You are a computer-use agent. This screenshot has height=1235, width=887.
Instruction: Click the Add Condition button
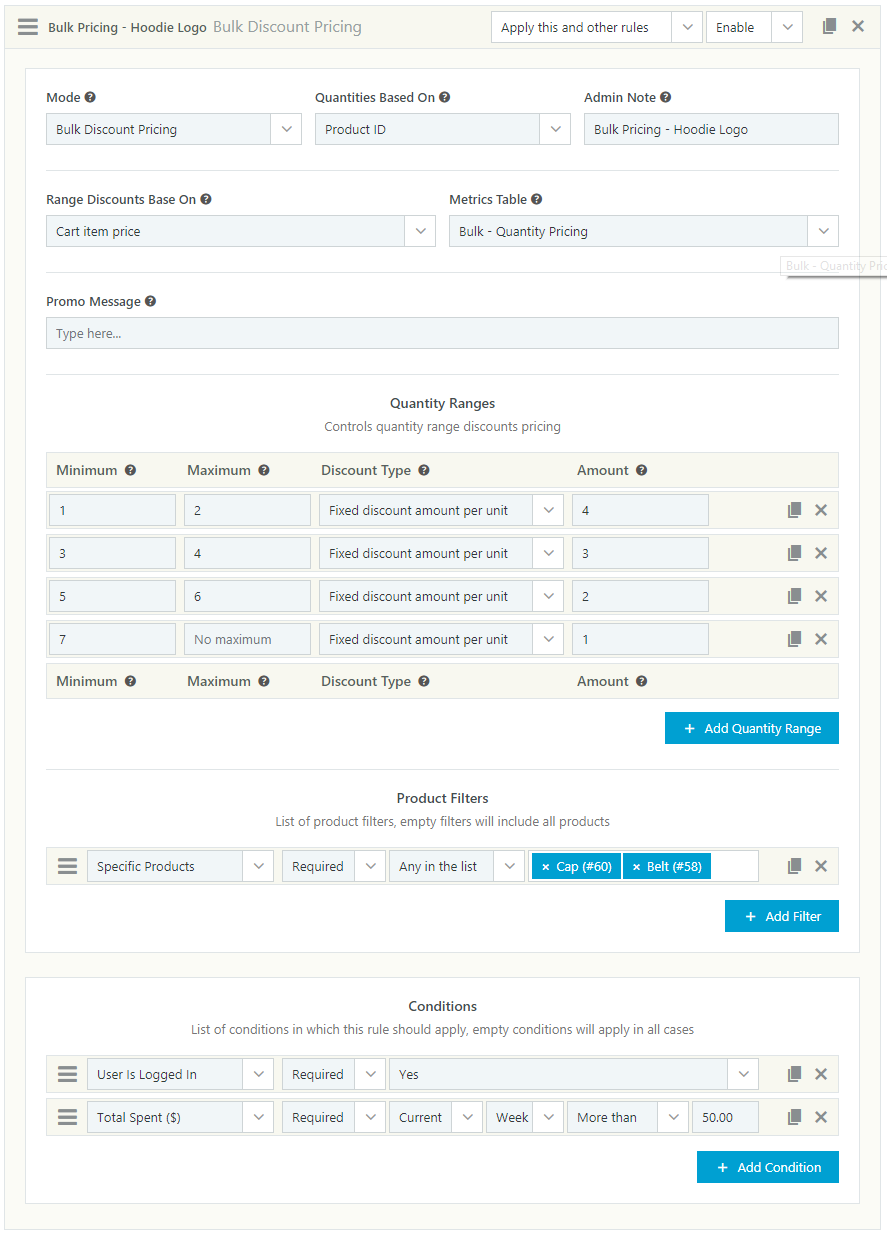click(767, 1167)
